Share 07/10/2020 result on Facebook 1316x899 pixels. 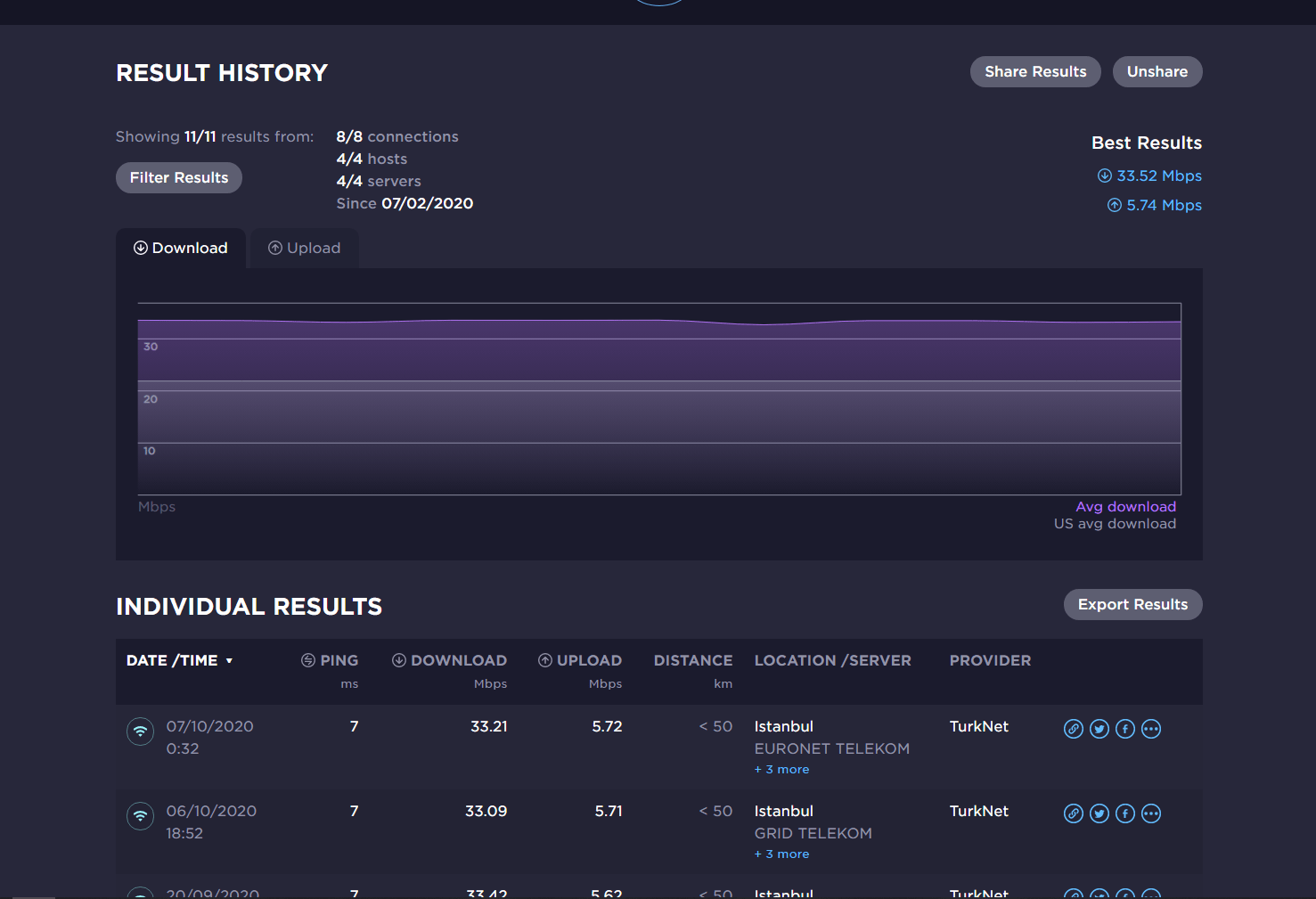click(x=1125, y=729)
